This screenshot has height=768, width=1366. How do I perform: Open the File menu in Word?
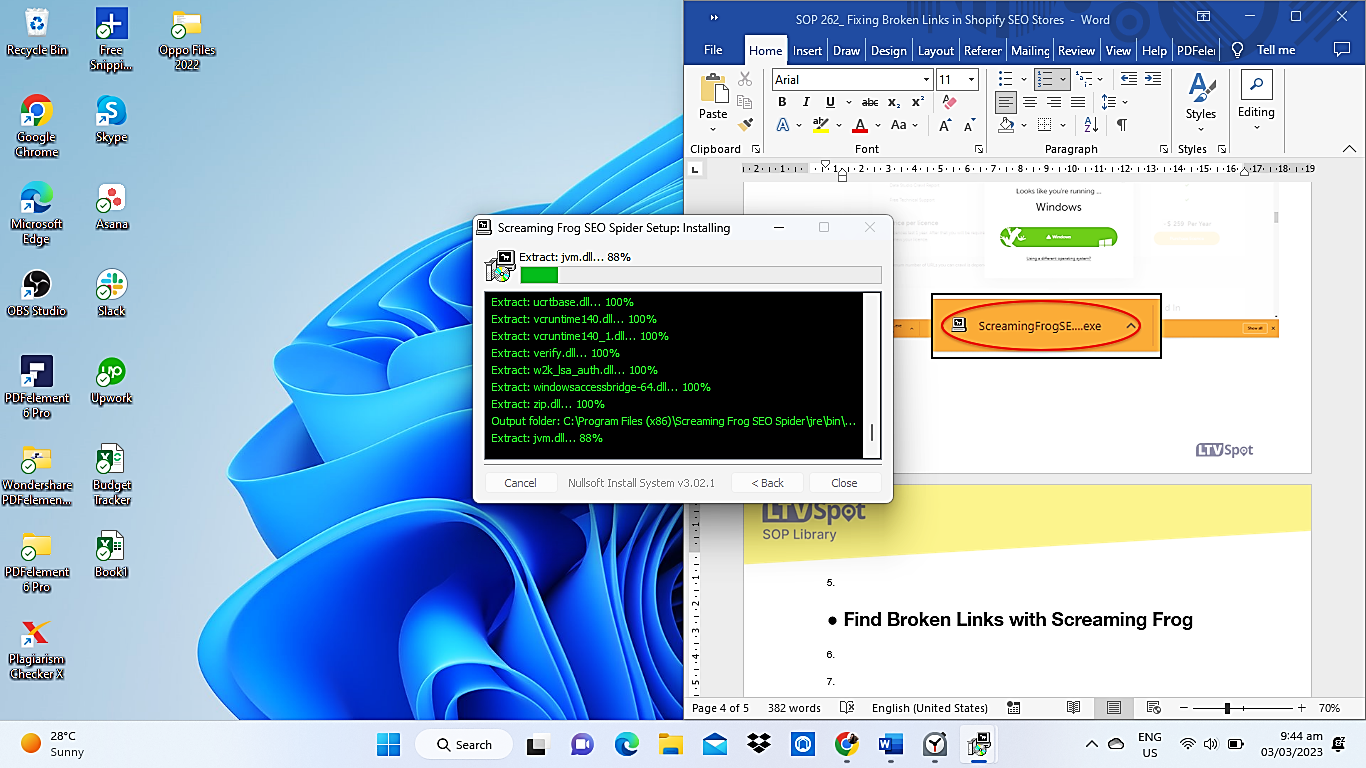713,50
